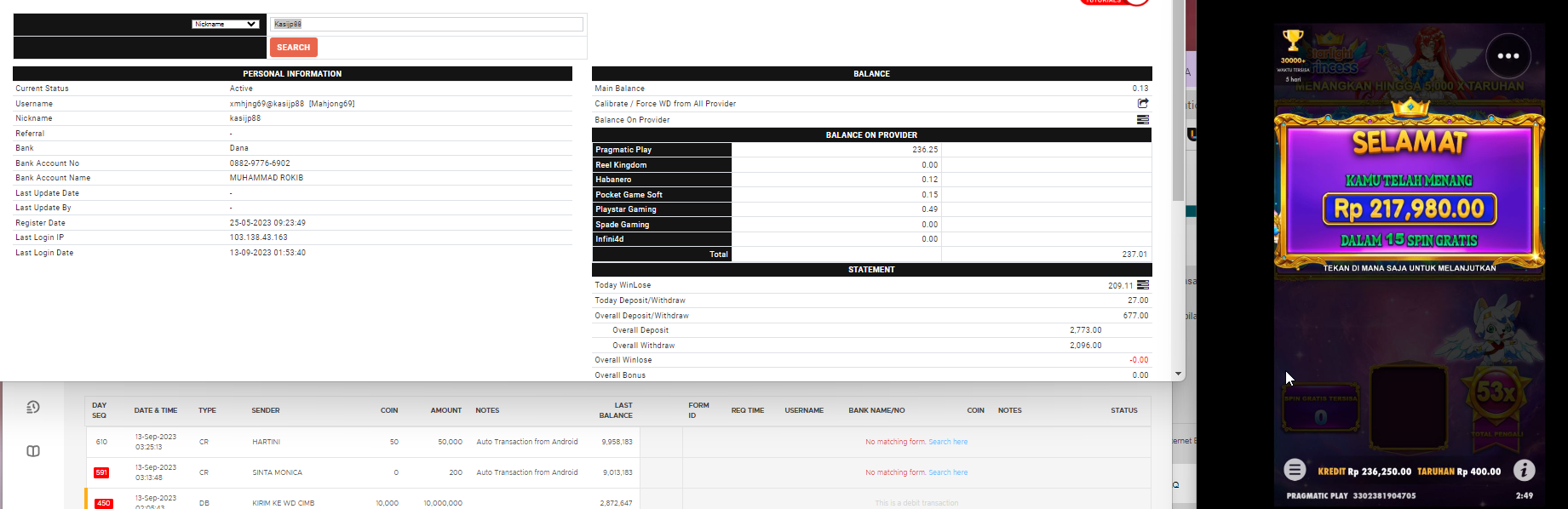This screenshot has height=509, width=1568.
Task: Click the account name MUHAMMAD ROKIB
Action: tap(267, 178)
